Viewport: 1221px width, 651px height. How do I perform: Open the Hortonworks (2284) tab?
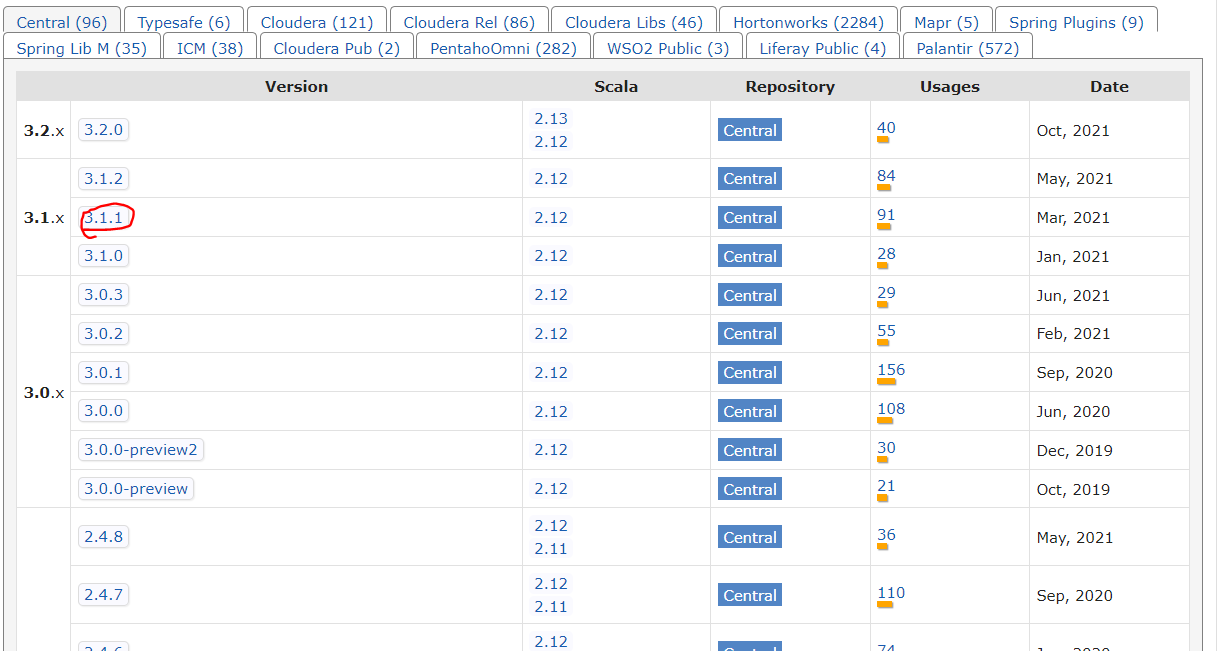click(808, 21)
